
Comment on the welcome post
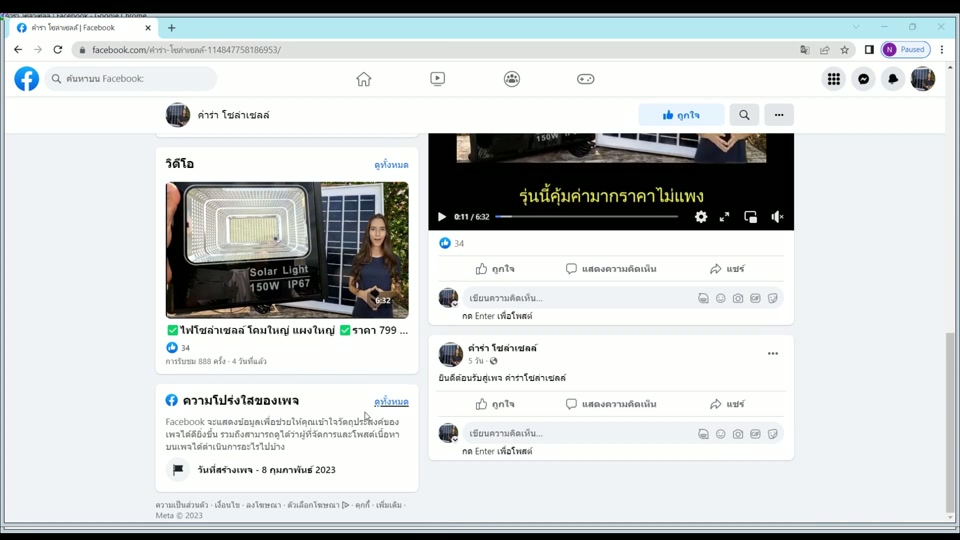click(611, 404)
